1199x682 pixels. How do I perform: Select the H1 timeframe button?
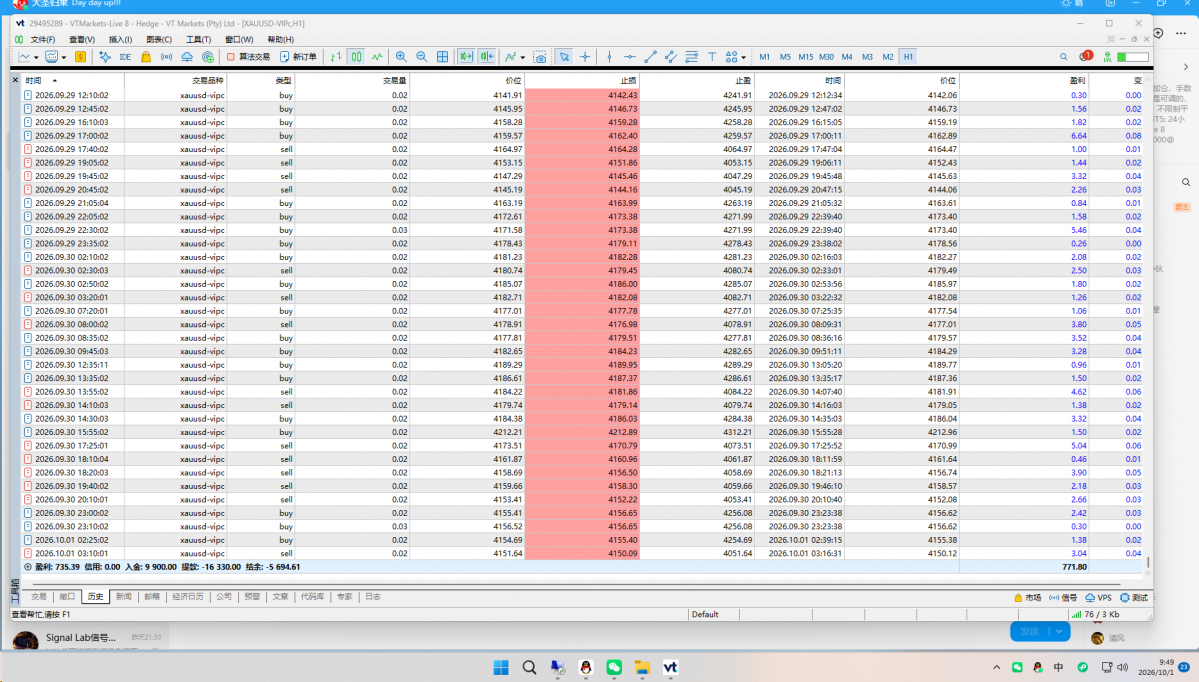pyautogui.click(x=908, y=57)
